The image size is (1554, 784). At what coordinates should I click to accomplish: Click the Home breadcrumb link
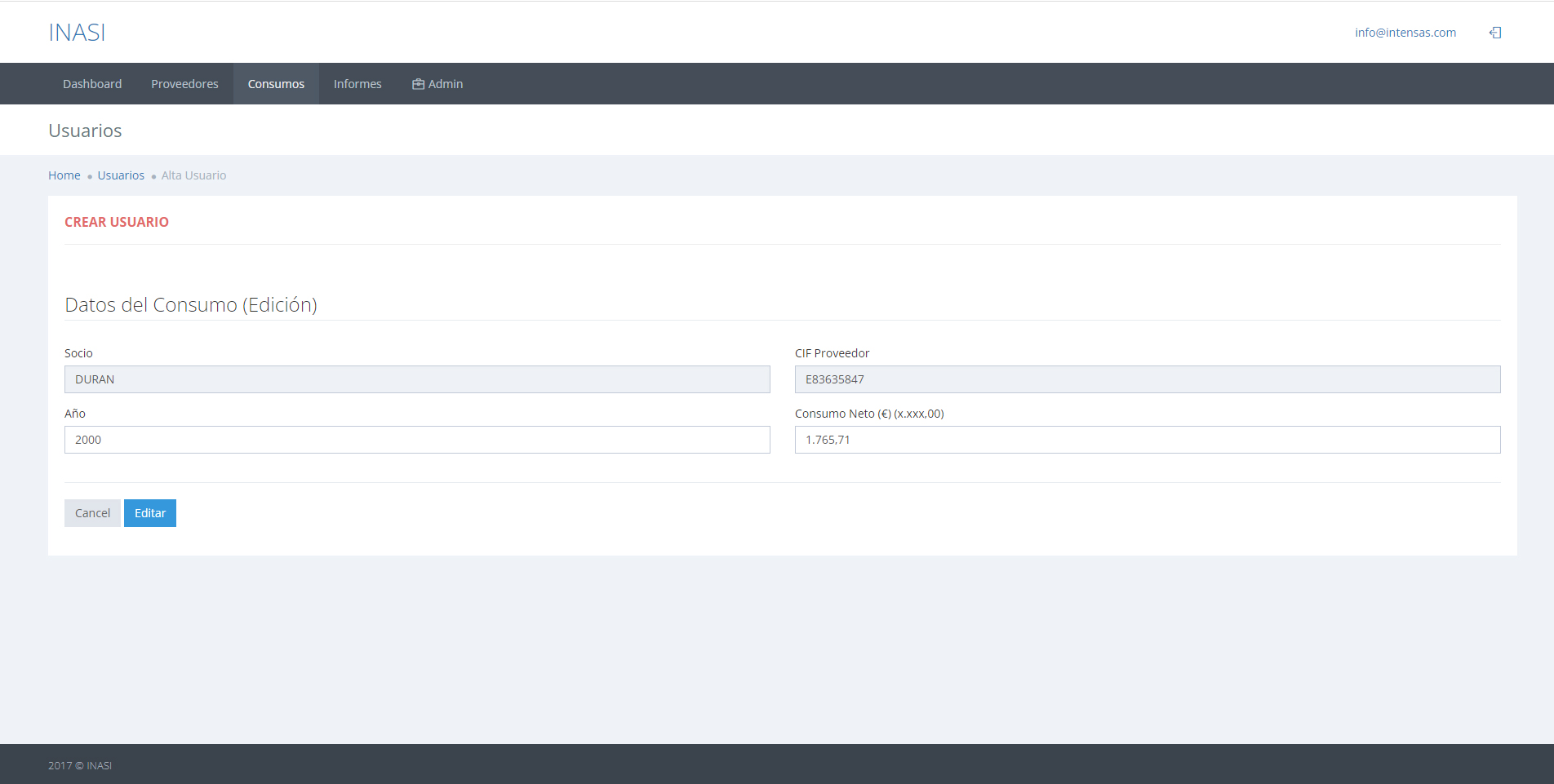[x=64, y=175]
